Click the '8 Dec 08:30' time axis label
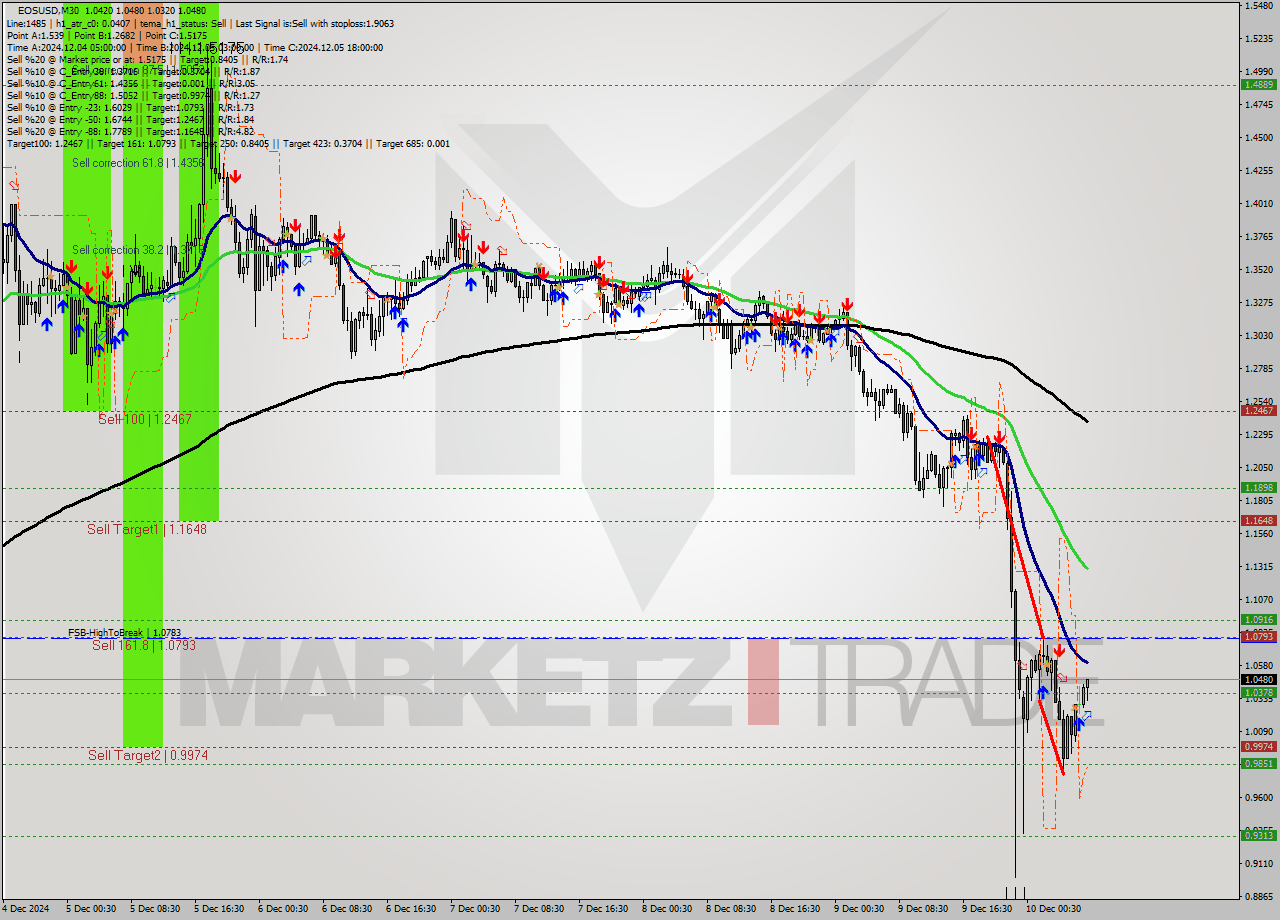 (731, 909)
